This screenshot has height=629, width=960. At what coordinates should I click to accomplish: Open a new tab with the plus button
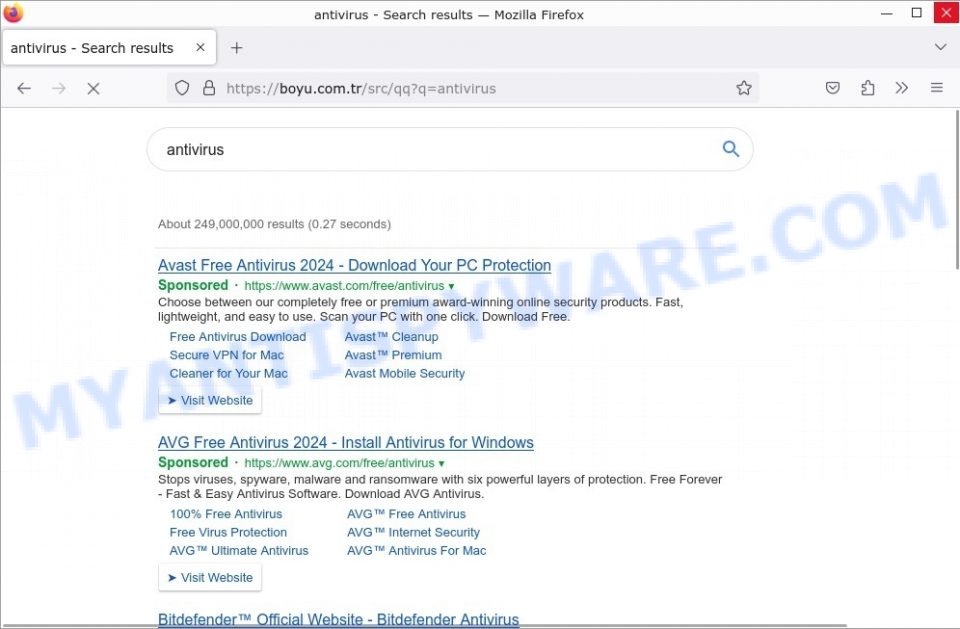[236, 48]
